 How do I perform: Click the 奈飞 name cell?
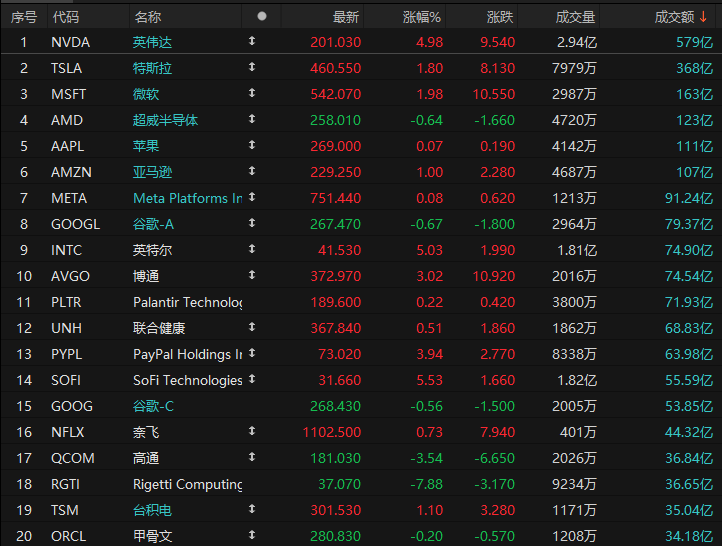click(146, 432)
